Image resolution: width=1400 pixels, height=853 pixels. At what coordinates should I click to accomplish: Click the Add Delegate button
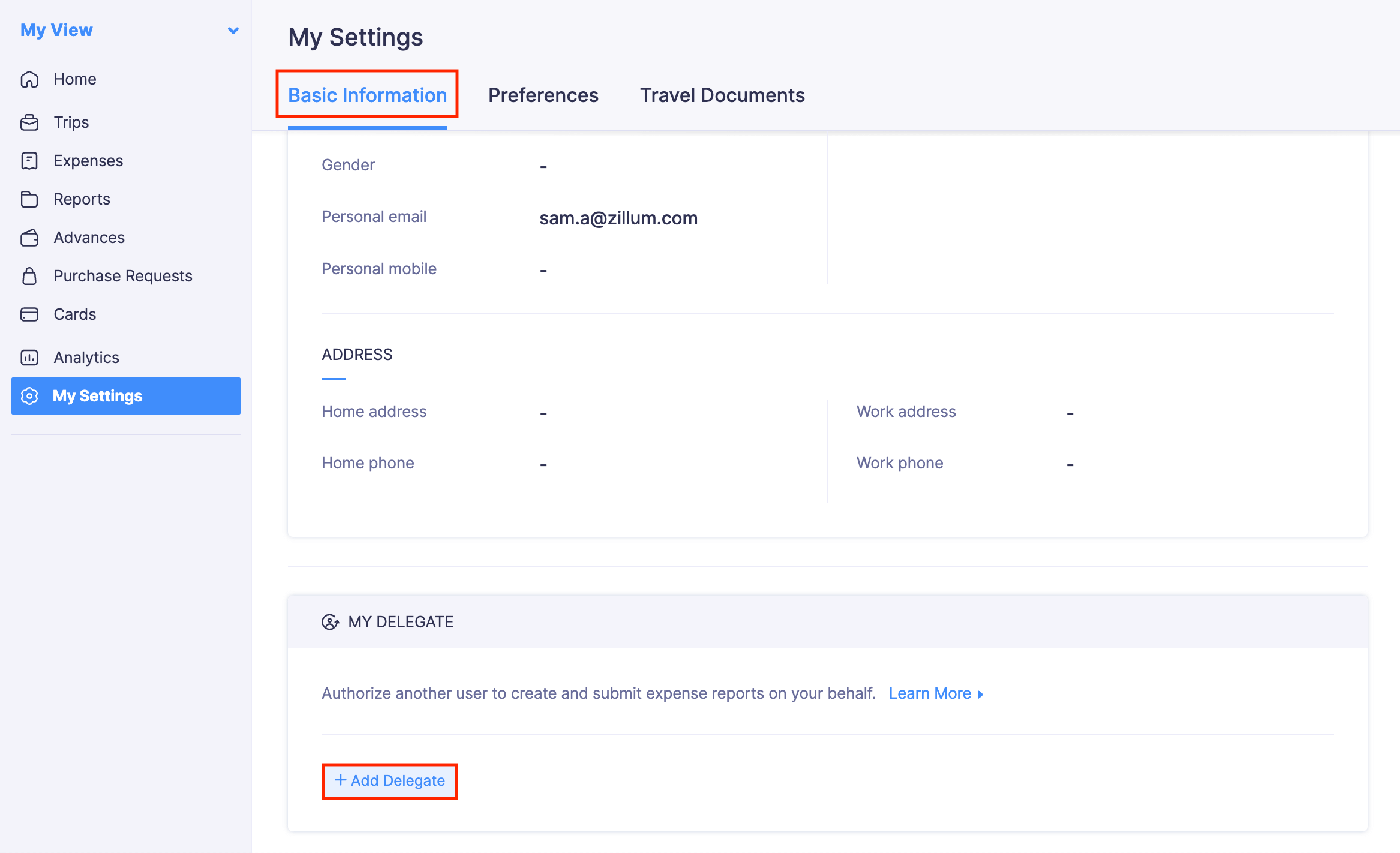(390, 780)
